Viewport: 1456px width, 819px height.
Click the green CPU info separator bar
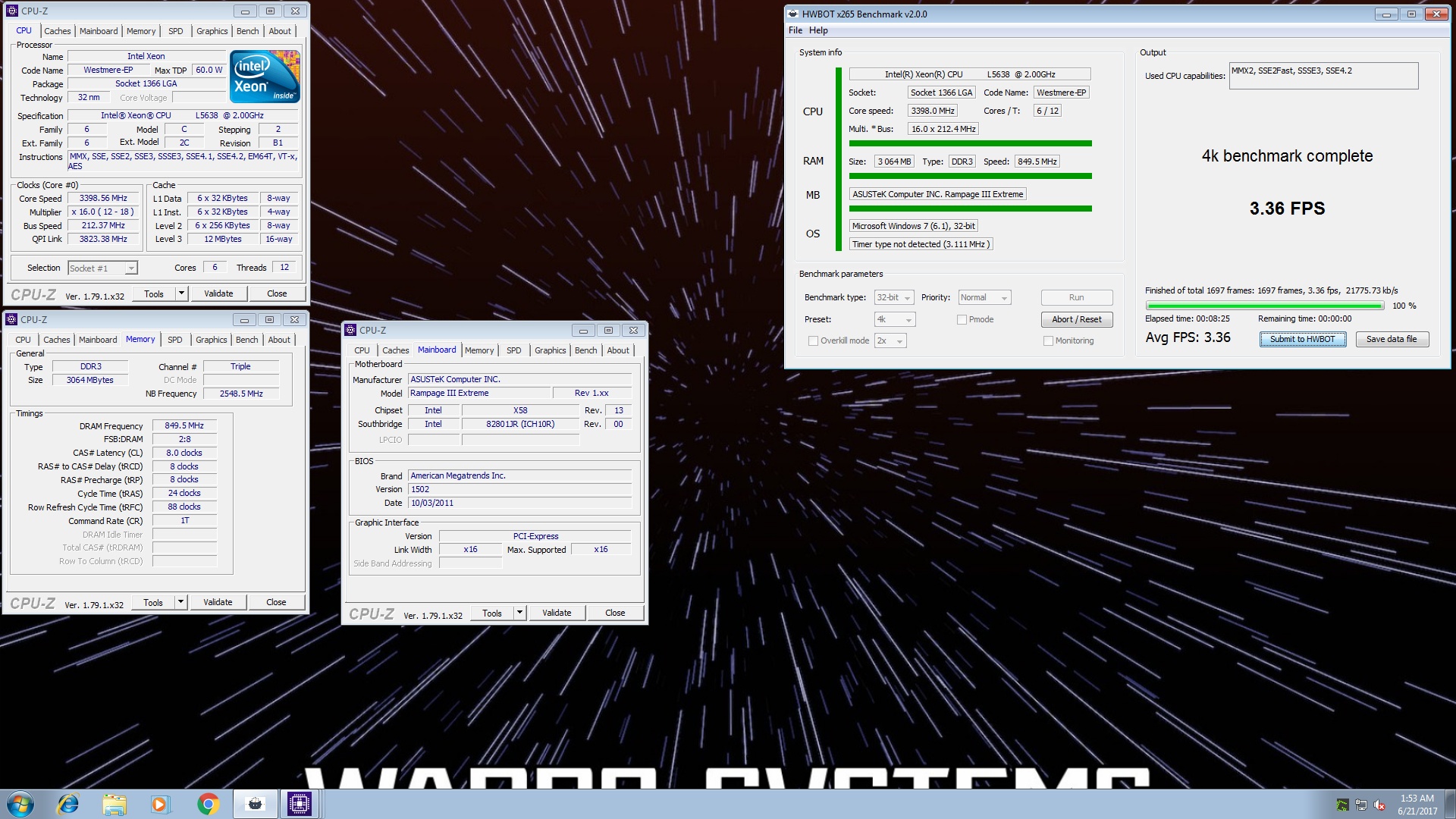pyautogui.click(x=971, y=143)
